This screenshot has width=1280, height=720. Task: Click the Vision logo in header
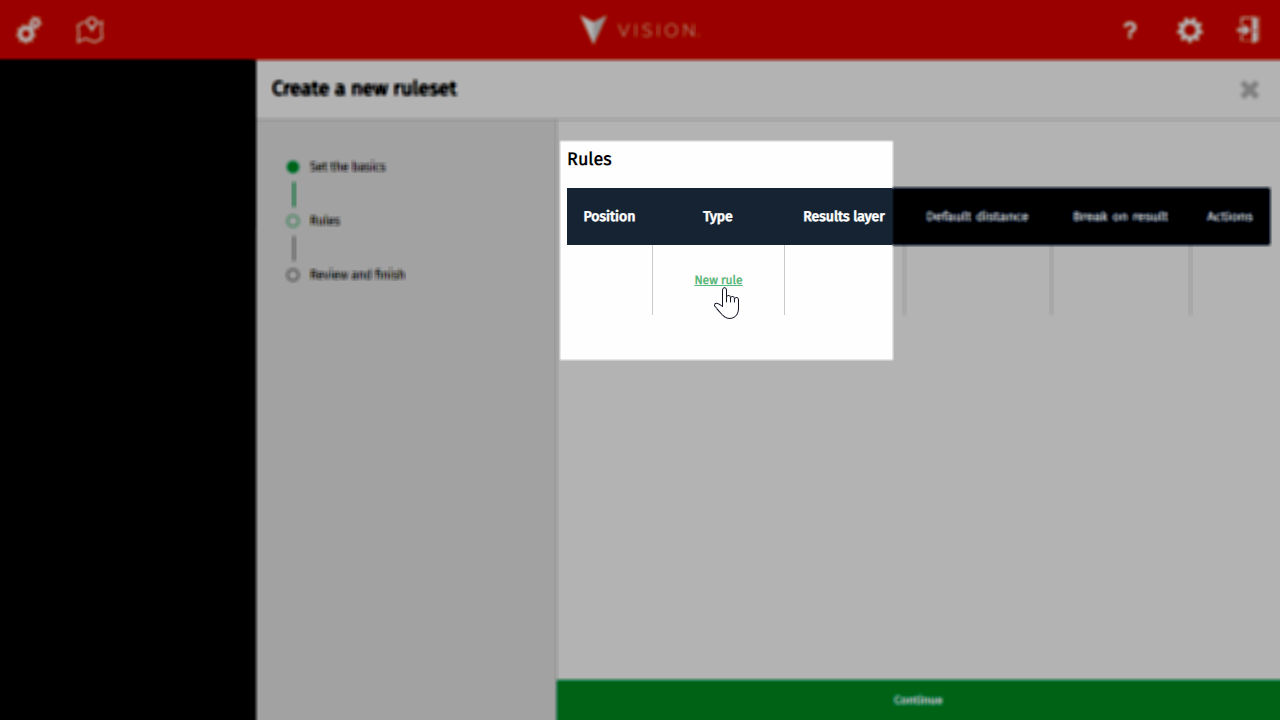click(640, 30)
